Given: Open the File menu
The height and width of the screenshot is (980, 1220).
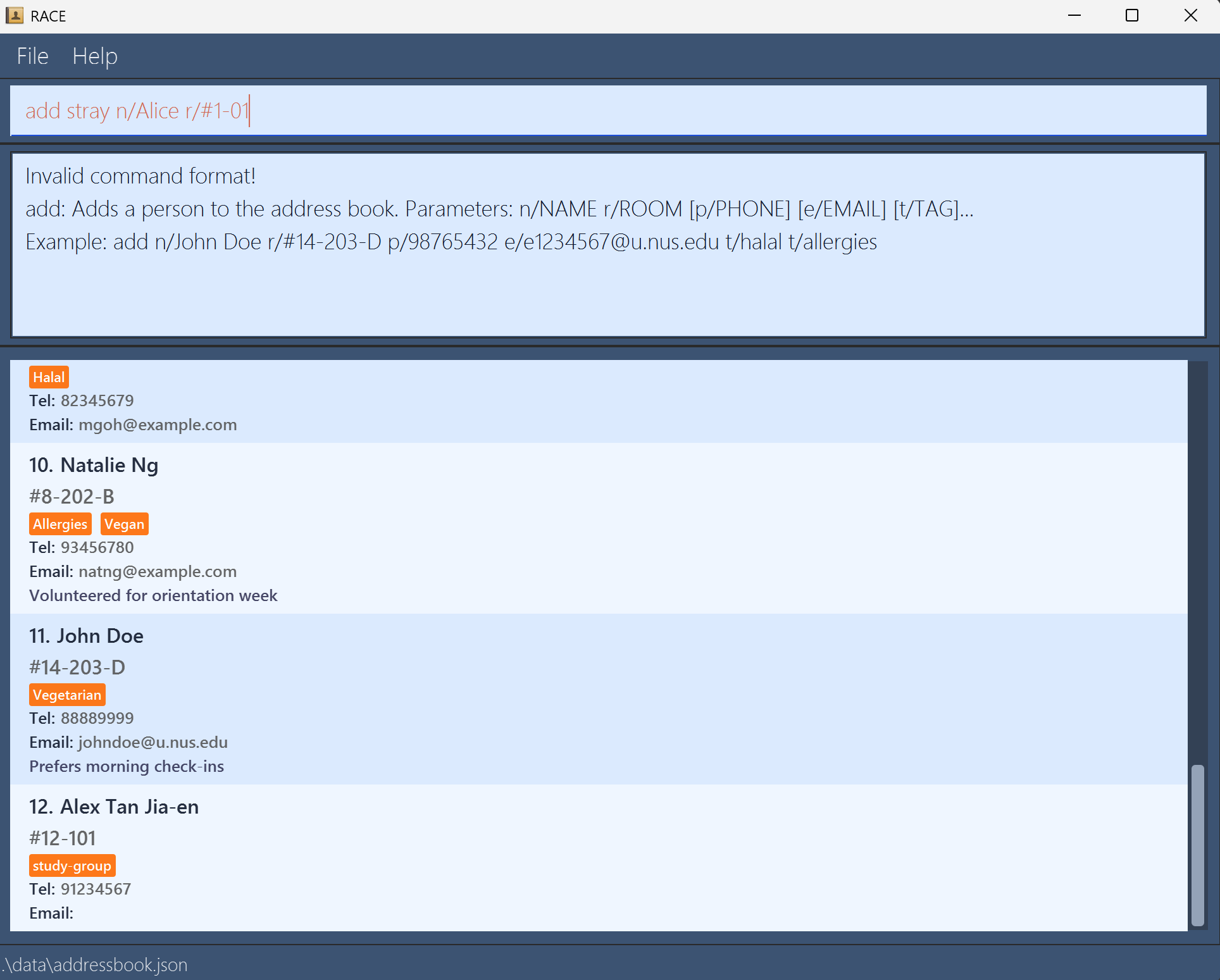Looking at the screenshot, I should 32,56.
